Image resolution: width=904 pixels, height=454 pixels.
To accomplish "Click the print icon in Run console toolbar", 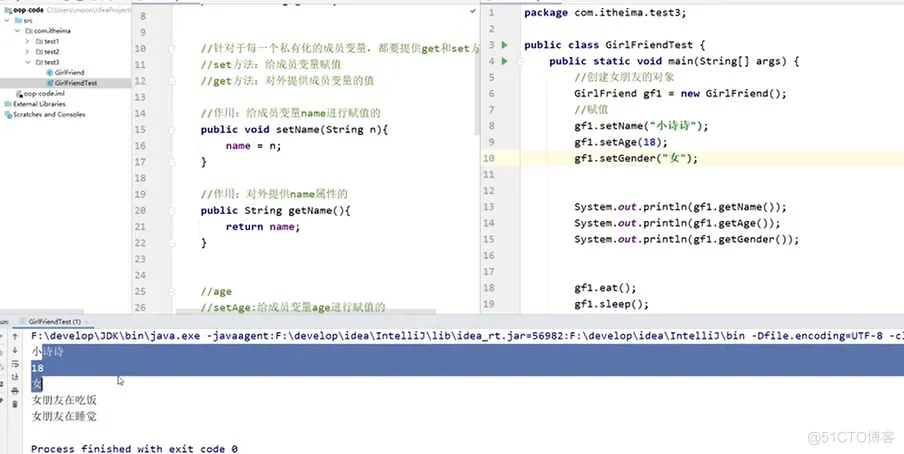I will pos(15,391).
